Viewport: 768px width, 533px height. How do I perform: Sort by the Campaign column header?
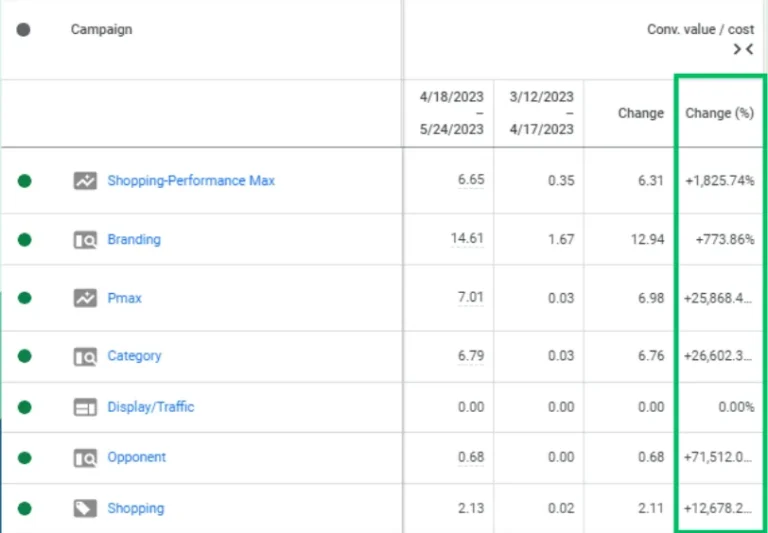(101, 30)
